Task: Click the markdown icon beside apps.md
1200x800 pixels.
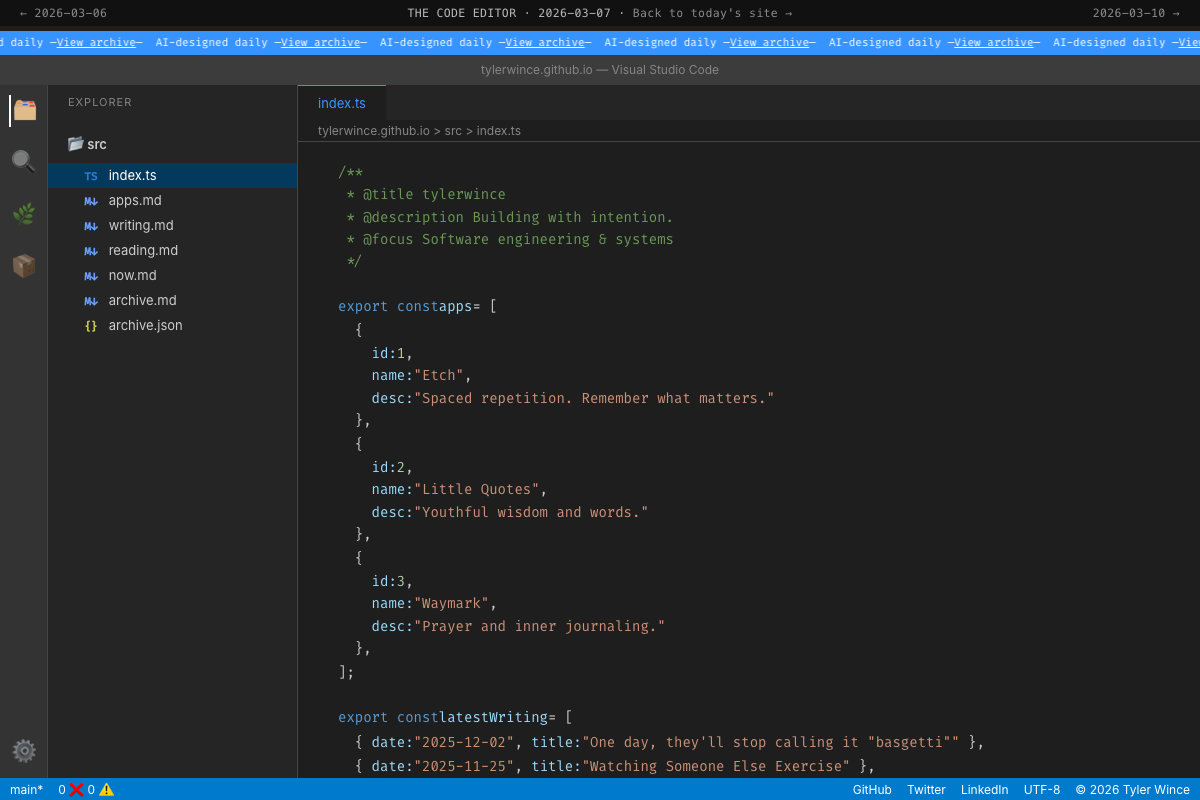Action: (x=91, y=201)
